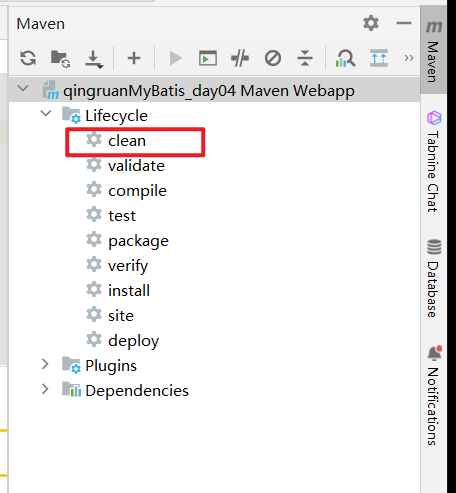Image resolution: width=456 pixels, height=493 pixels.
Task: Hide the Maven tool window
Action: tap(404, 23)
